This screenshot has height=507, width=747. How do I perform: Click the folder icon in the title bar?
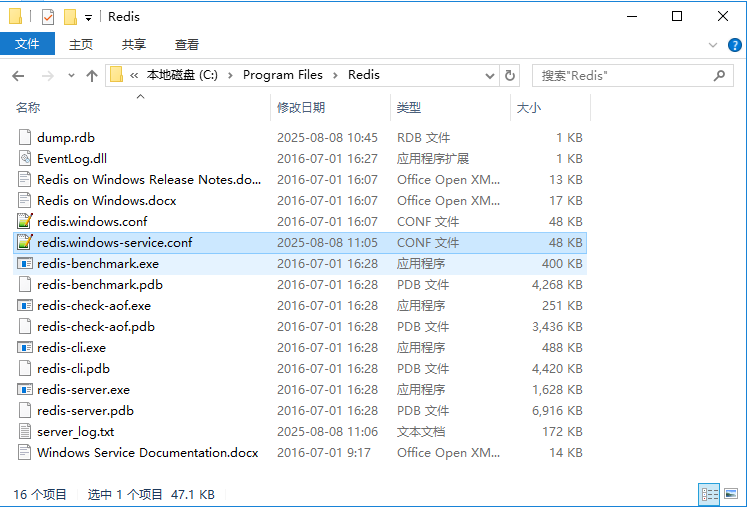(x=15, y=16)
